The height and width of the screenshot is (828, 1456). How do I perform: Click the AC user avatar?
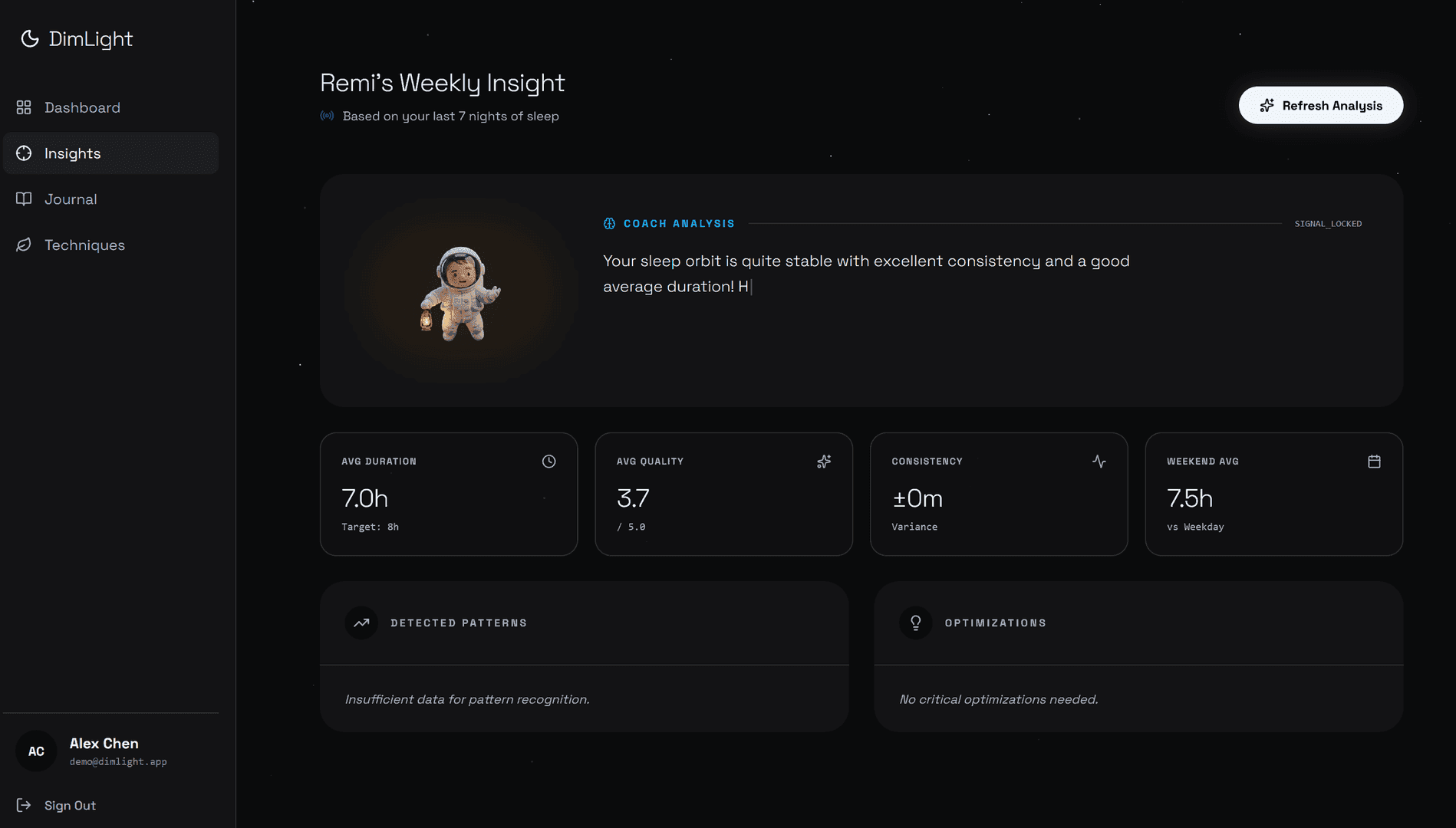(x=36, y=751)
